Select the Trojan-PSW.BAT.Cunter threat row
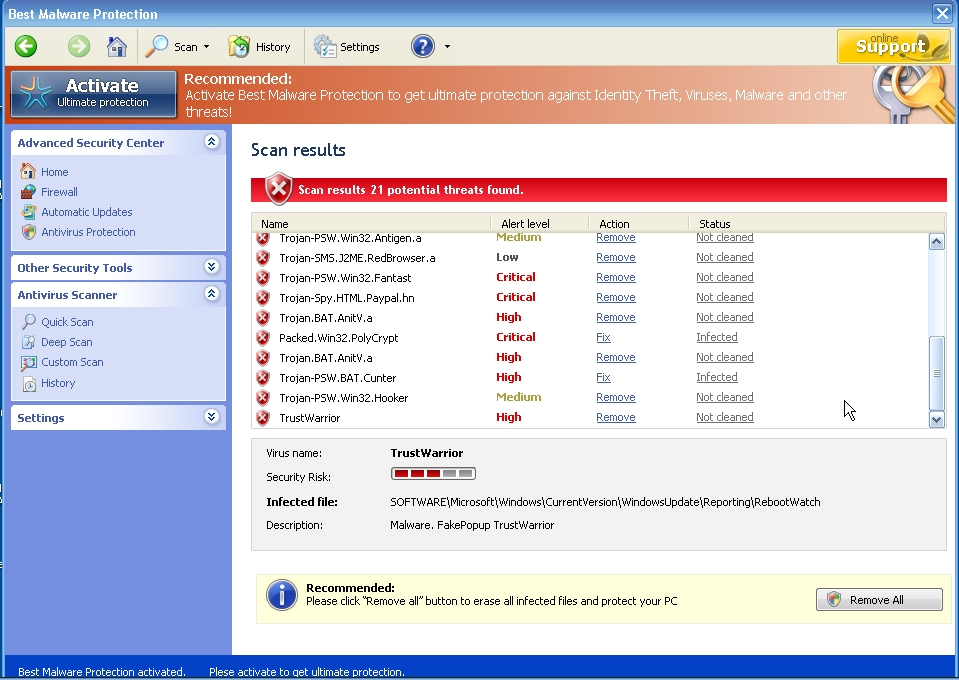959x680 pixels. (590, 378)
